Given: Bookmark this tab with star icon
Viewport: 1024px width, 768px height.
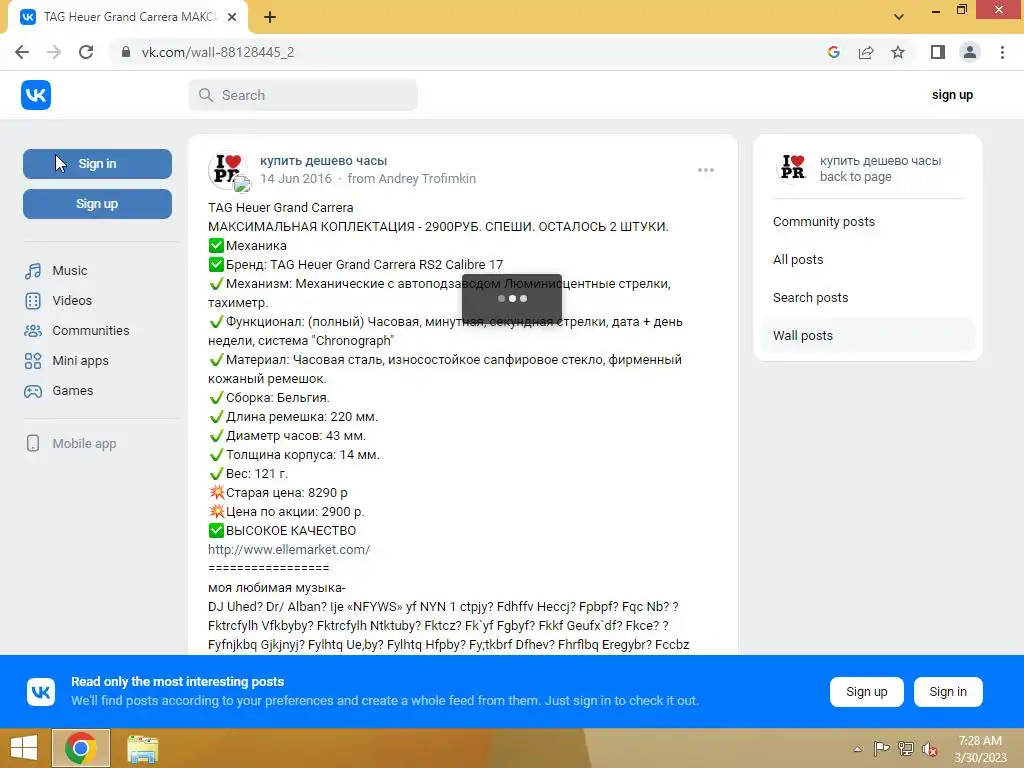Looking at the screenshot, I should click(x=898, y=52).
